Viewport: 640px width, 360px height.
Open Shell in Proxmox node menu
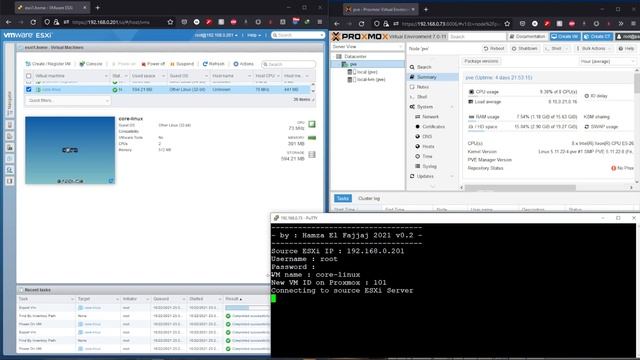click(422, 97)
